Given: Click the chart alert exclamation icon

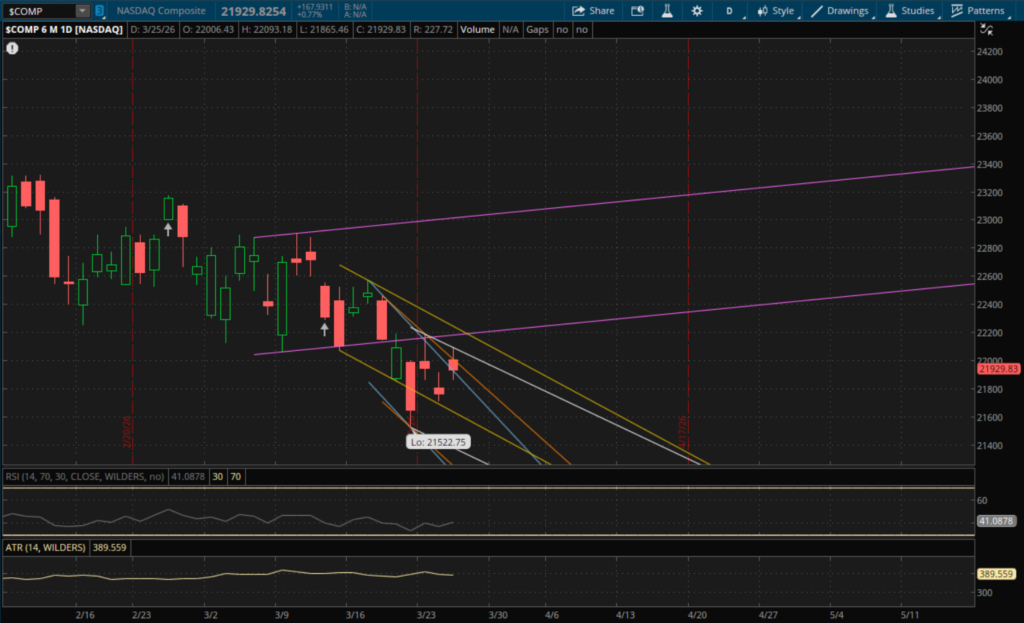Looking at the screenshot, I should coord(12,47).
